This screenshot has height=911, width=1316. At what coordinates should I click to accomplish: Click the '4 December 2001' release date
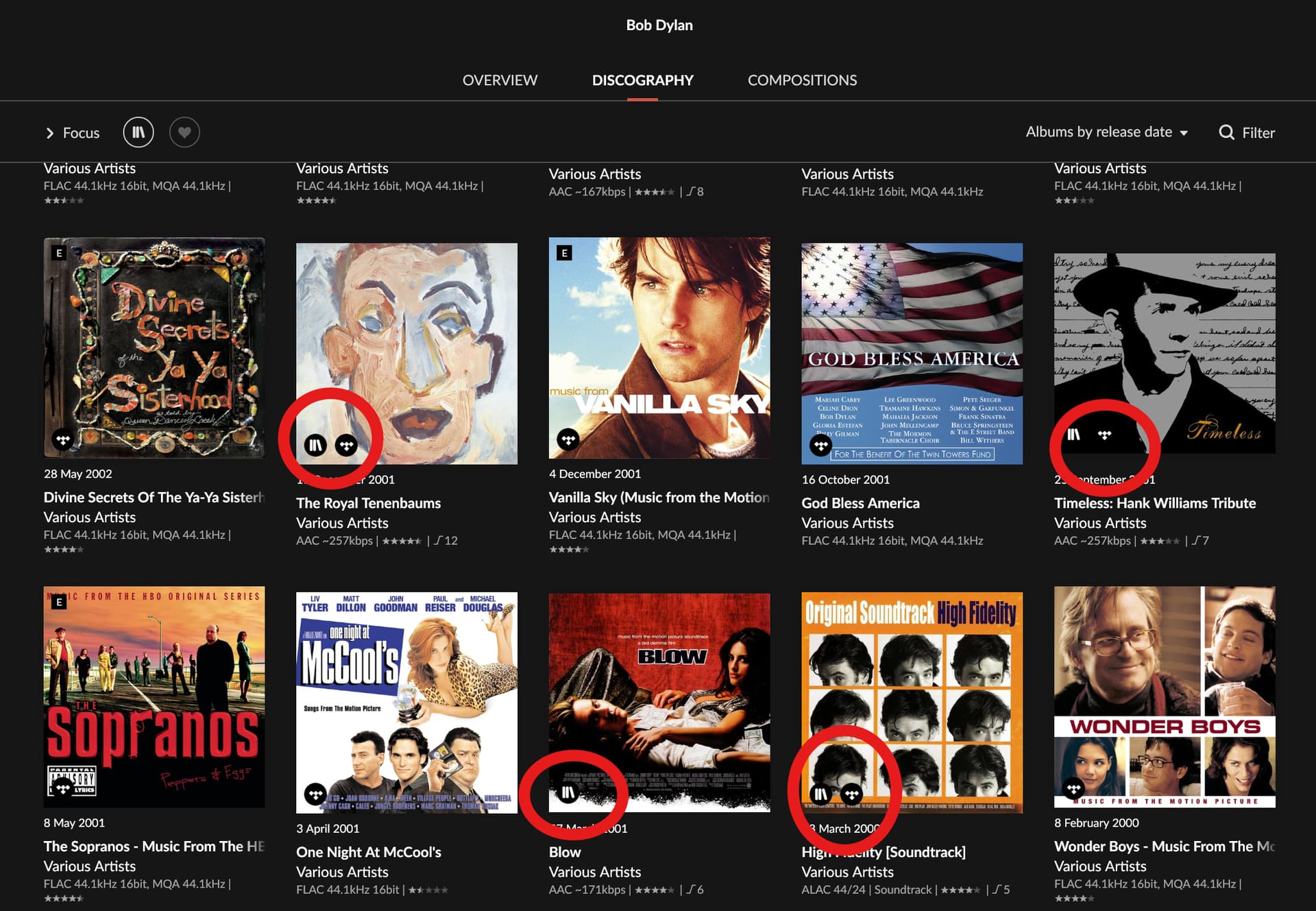click(x=594, y=474)
